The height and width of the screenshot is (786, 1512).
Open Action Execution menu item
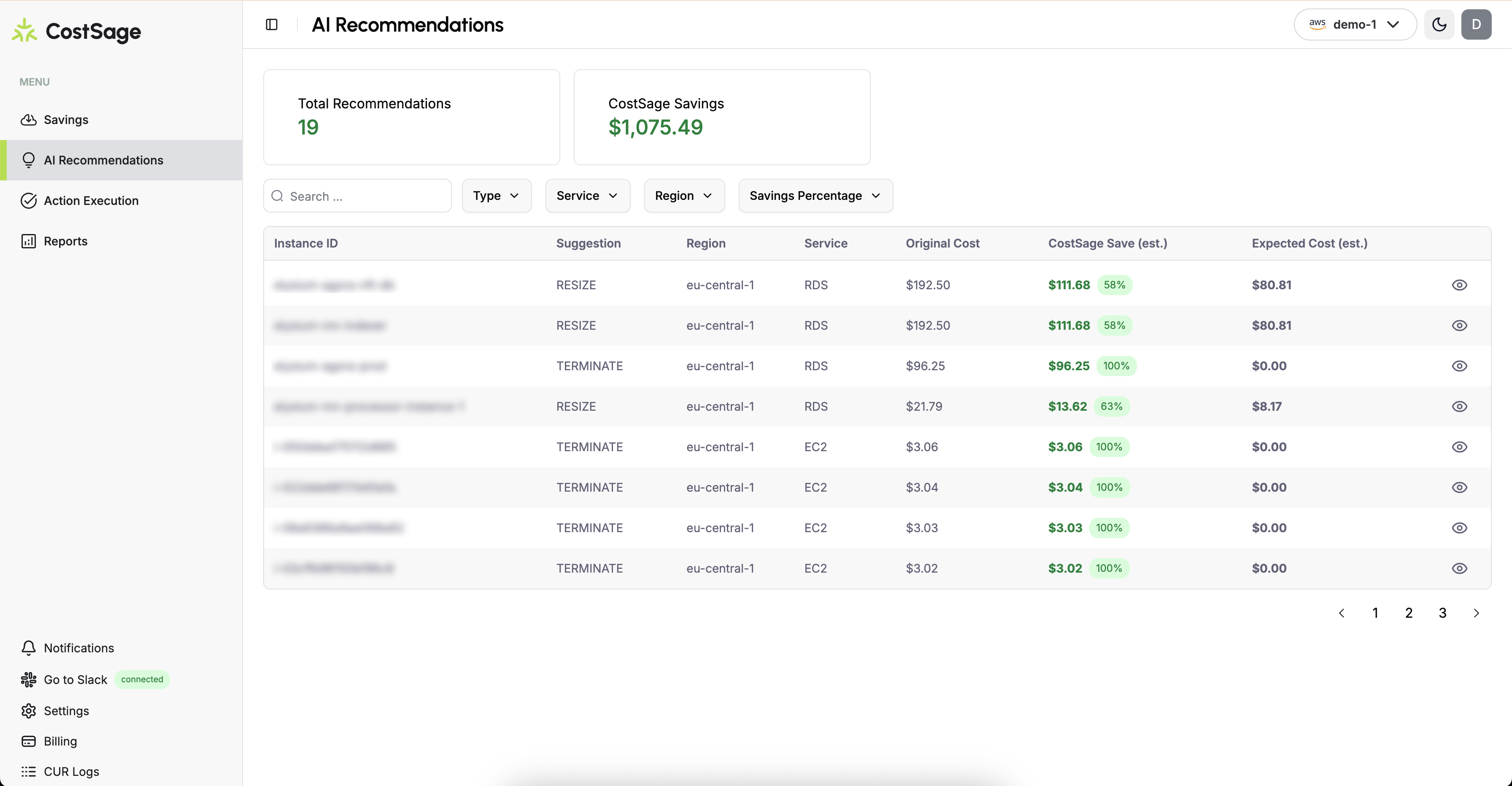tap(91, 201)
